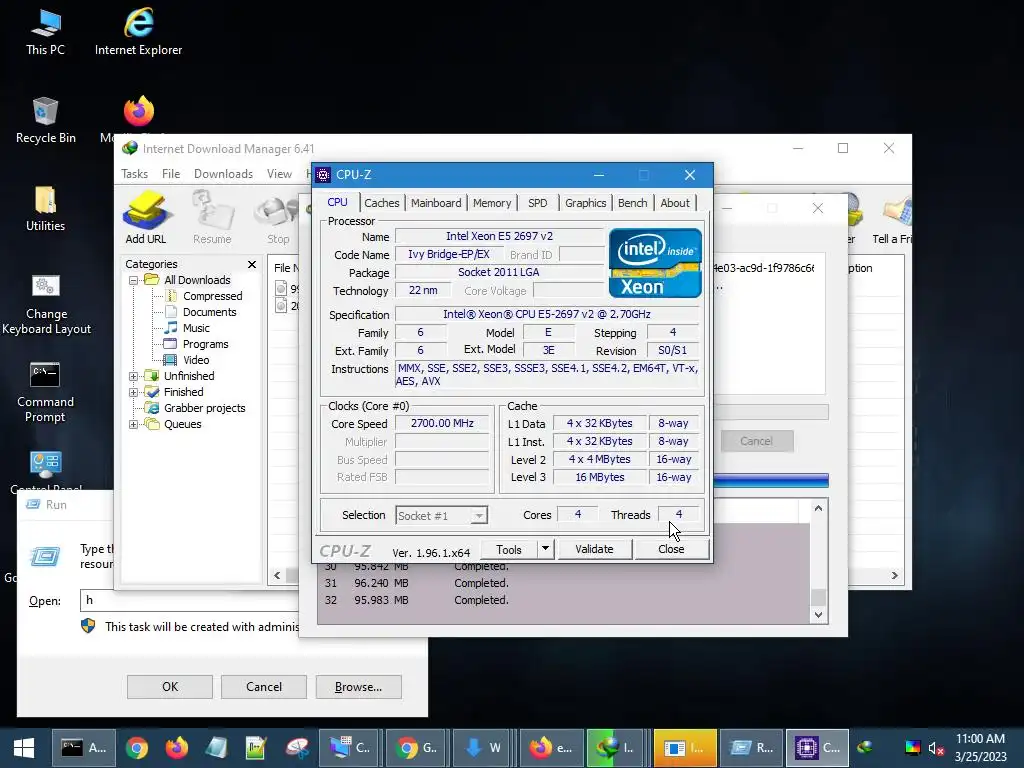The image size is (1024, 768).
Task: Click the muted volume tray icon
Action: pos(936,748)
